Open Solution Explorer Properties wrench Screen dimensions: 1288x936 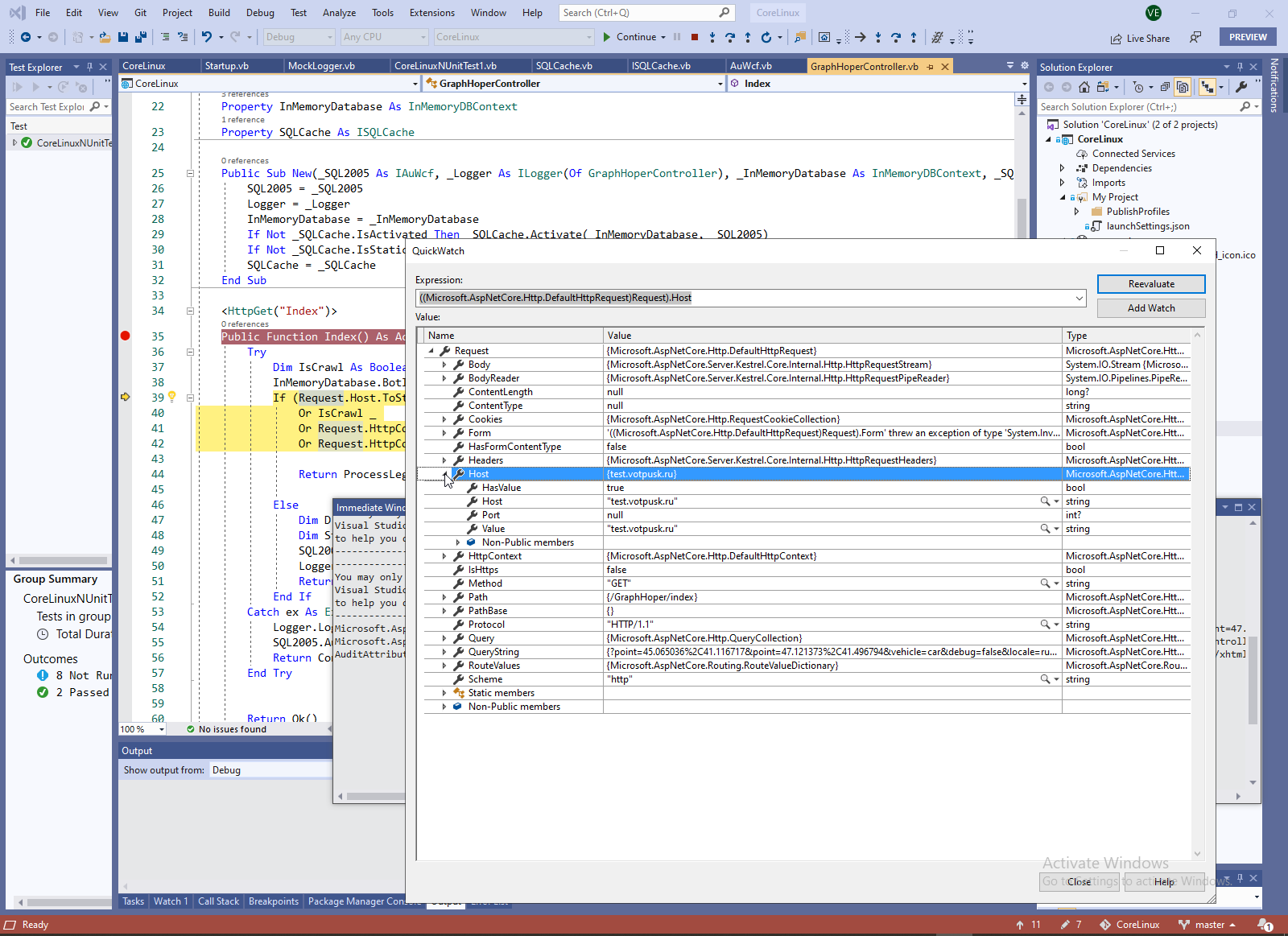[x=1241, y=87]
